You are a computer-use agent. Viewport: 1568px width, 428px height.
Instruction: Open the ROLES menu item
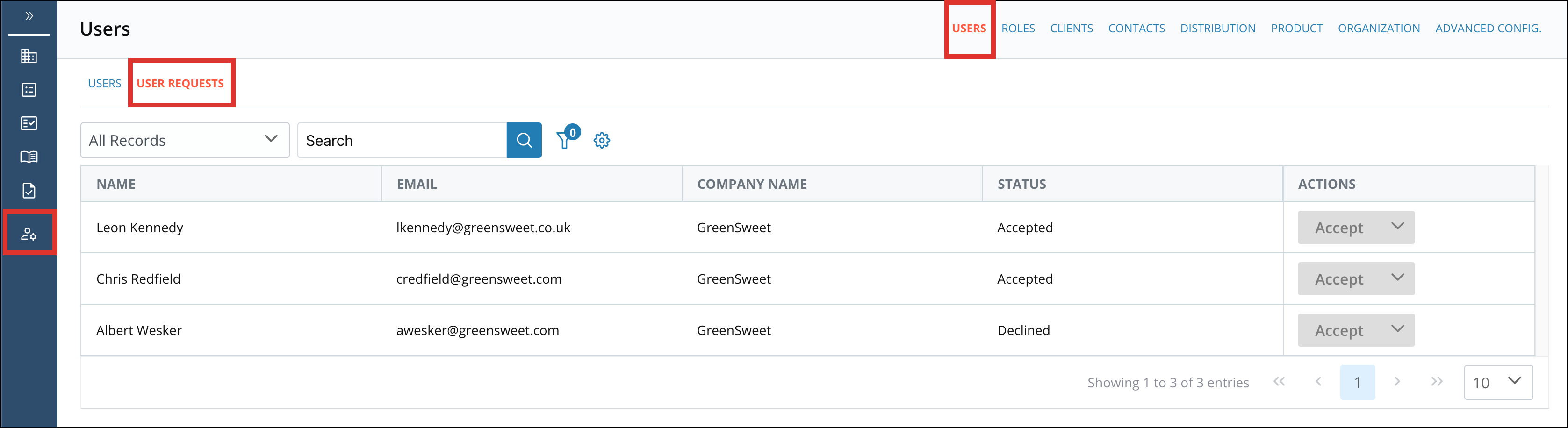point(1018,28)
